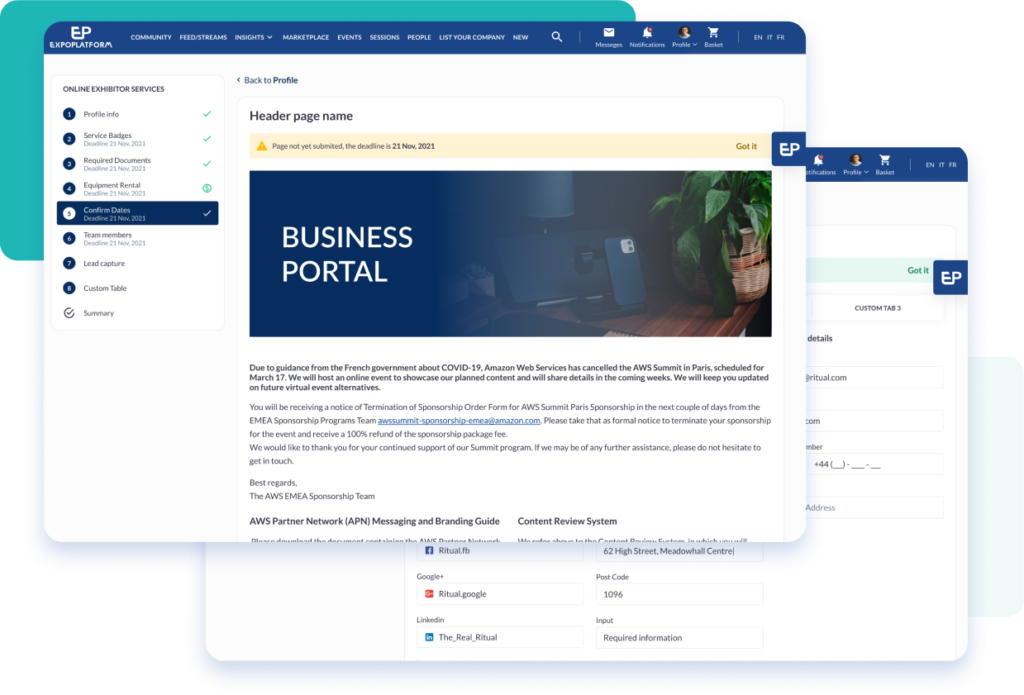Viewport: 1024px width, 695px height.
Task: Select the Required Documents step
Action: pos(137,163)
